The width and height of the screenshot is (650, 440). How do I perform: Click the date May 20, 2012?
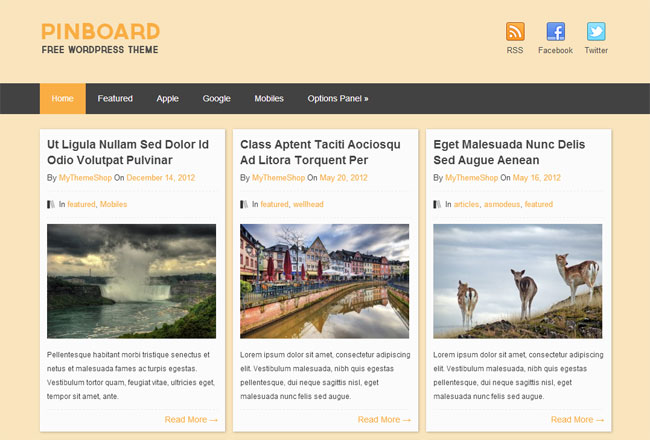click(x=344, y=177)
